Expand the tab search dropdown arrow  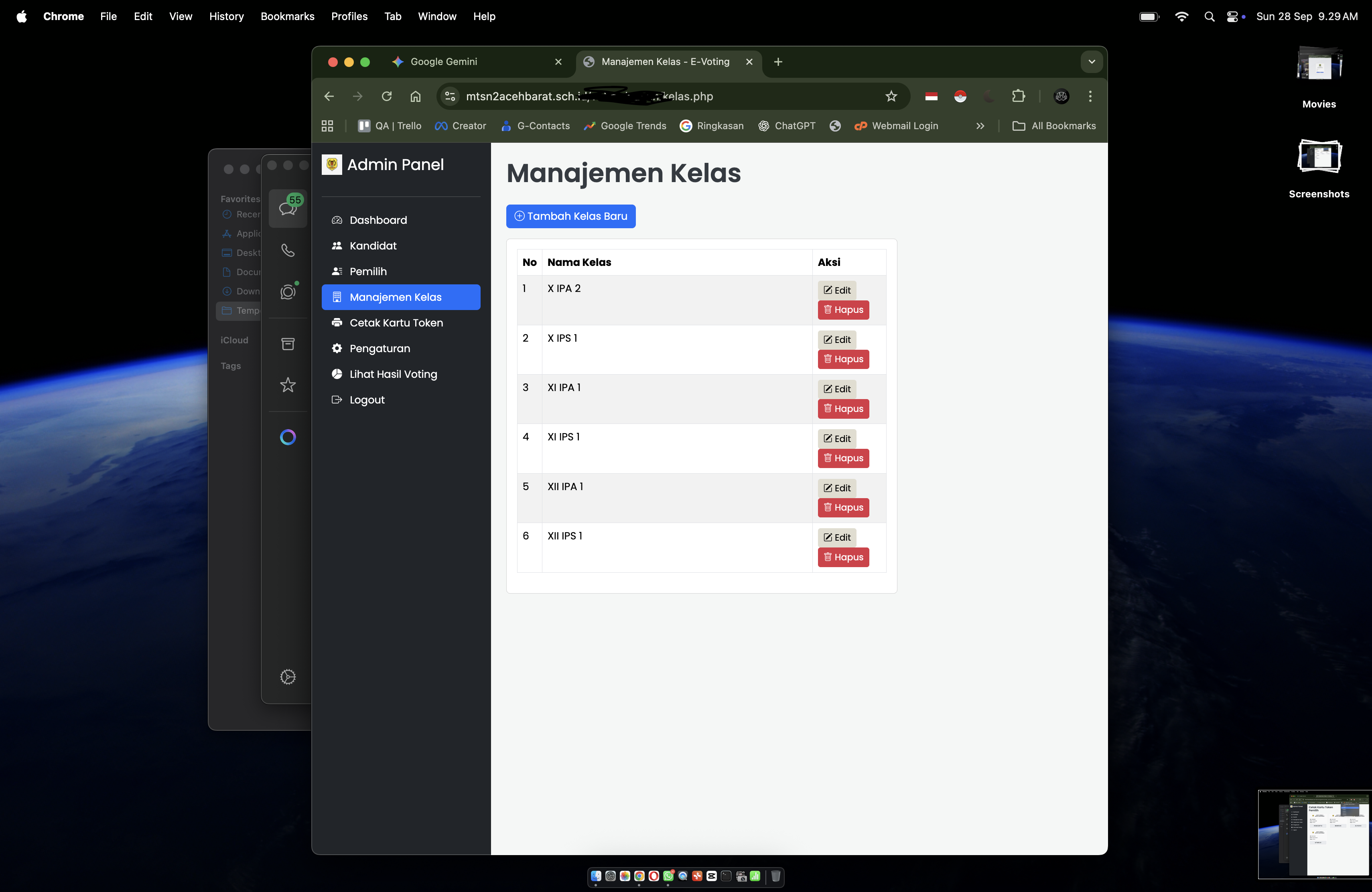[x=1091, y=62]
